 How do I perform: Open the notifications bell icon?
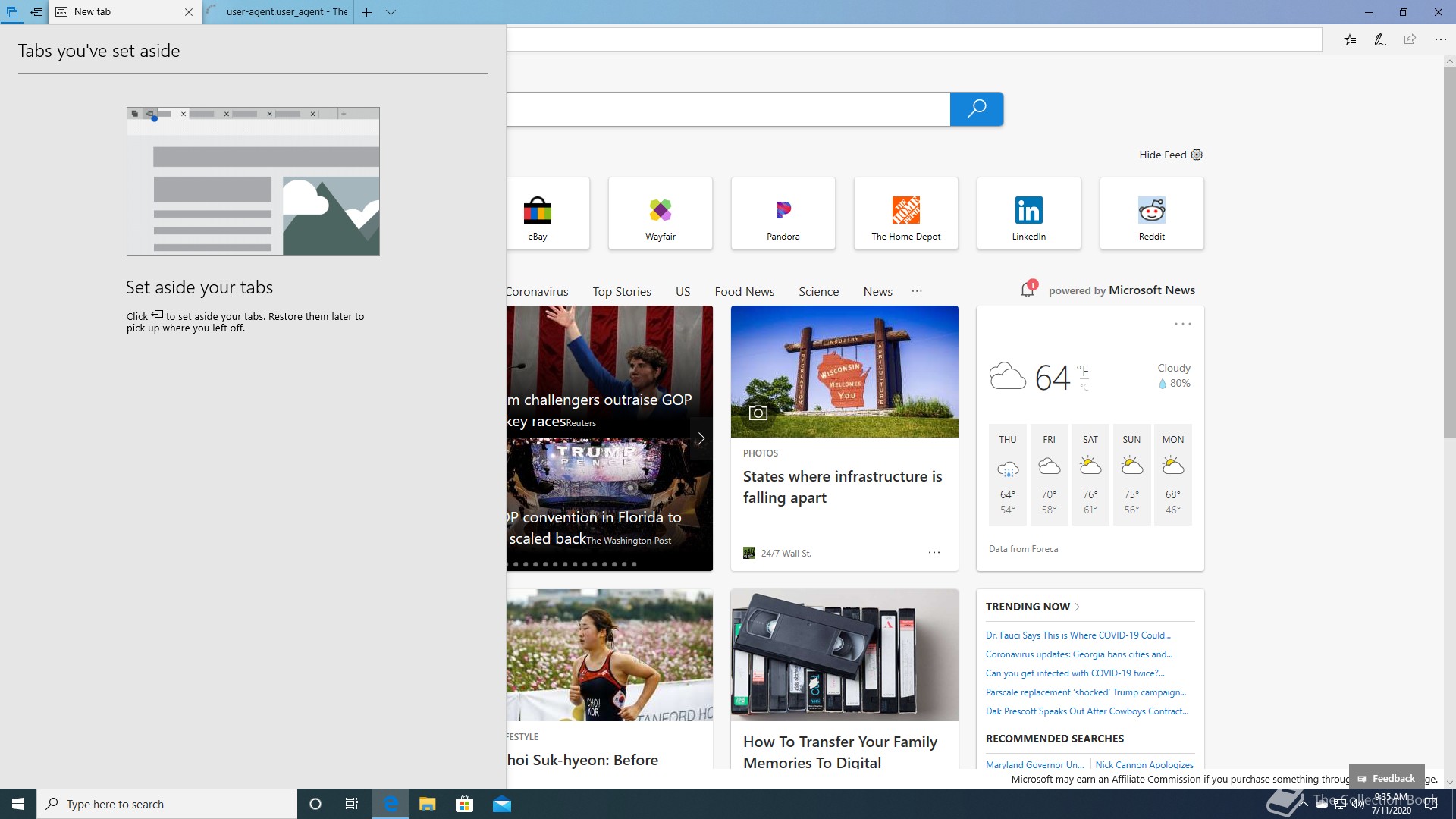(x=1028, y=290)
